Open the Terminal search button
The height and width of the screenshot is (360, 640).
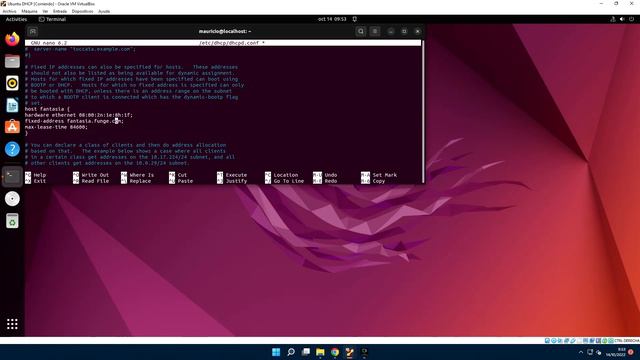[361, 31]
